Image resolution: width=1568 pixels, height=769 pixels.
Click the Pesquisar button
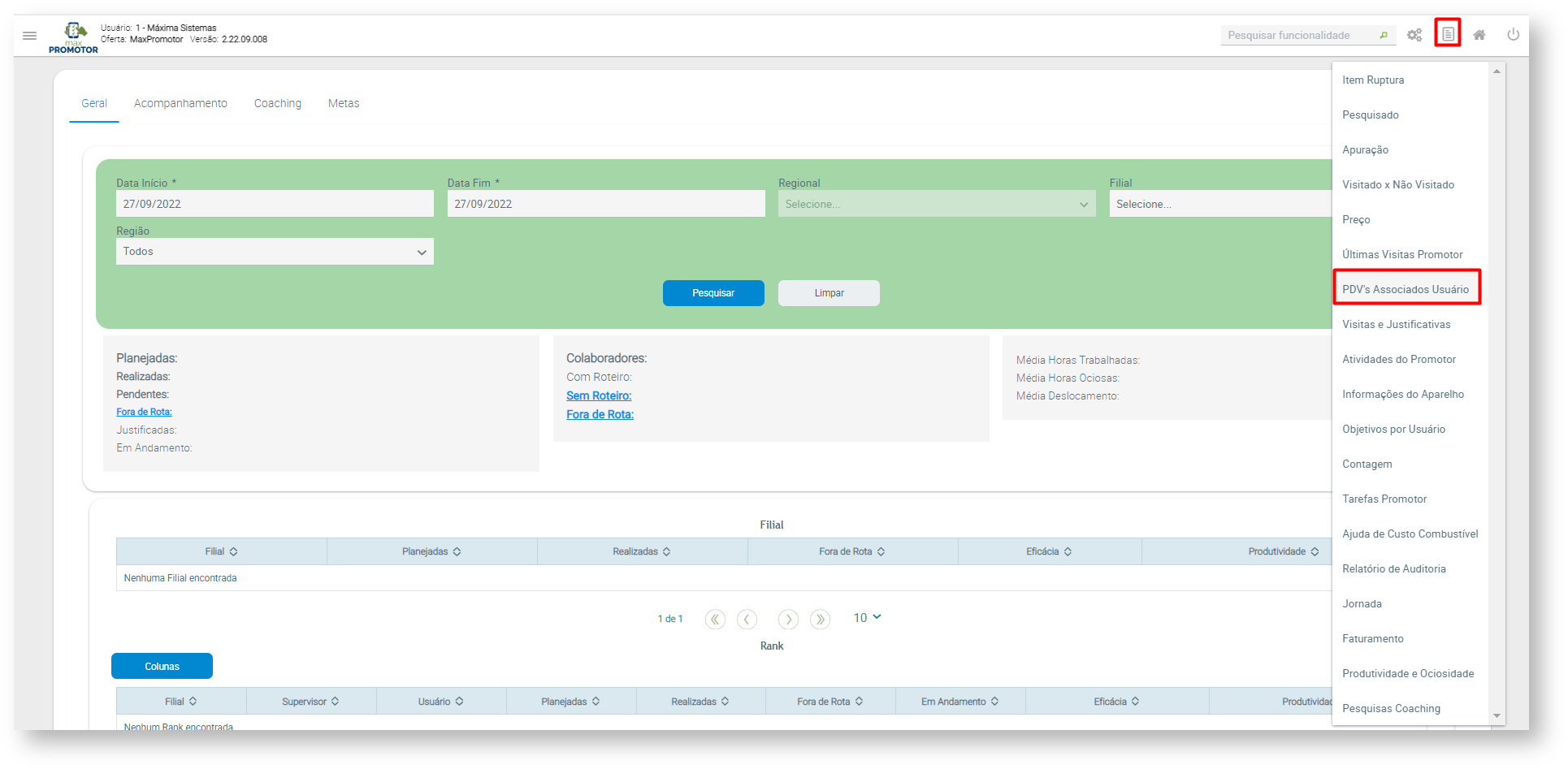click(713, 293)
